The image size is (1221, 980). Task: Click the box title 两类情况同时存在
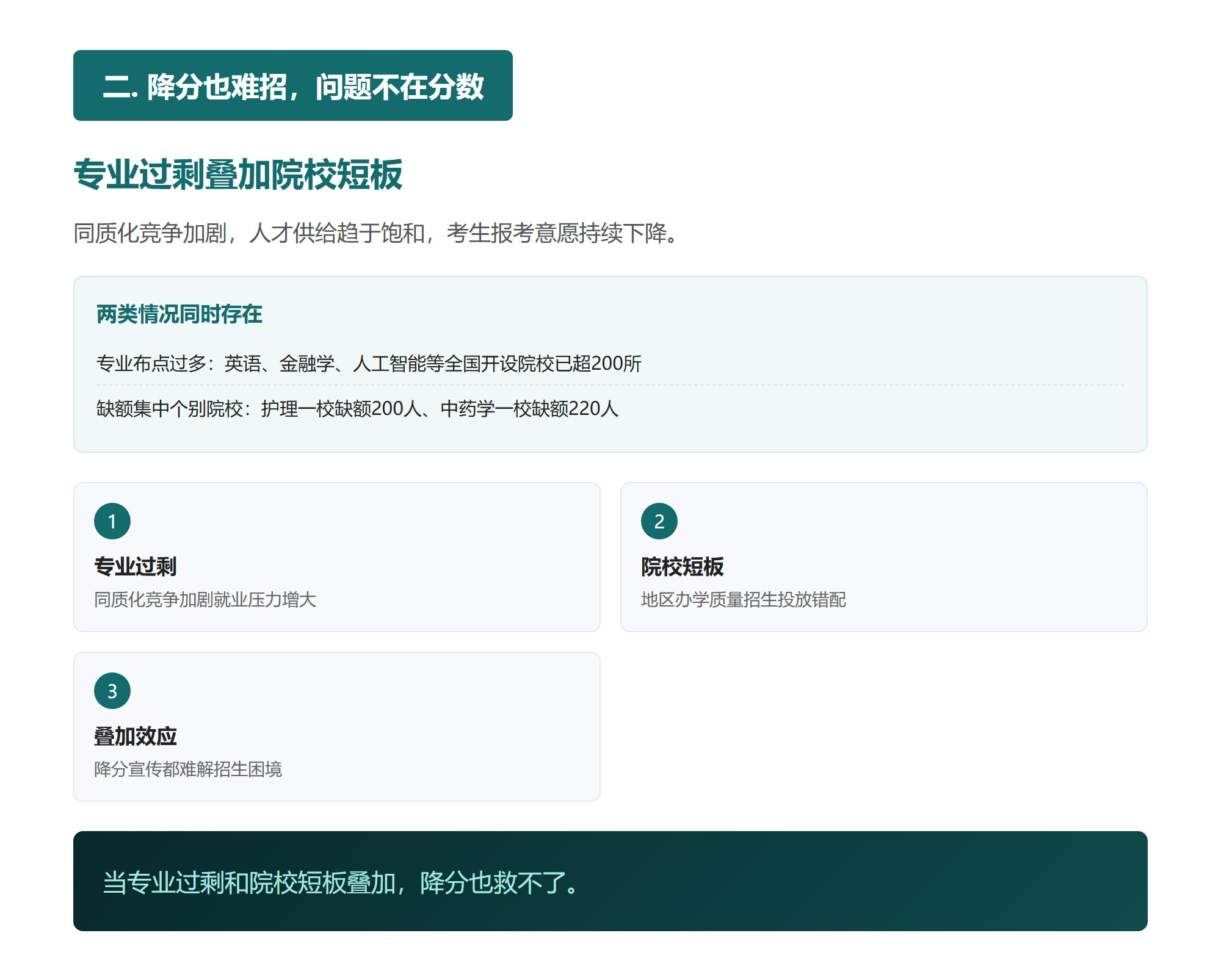click(x=179, y=314)
